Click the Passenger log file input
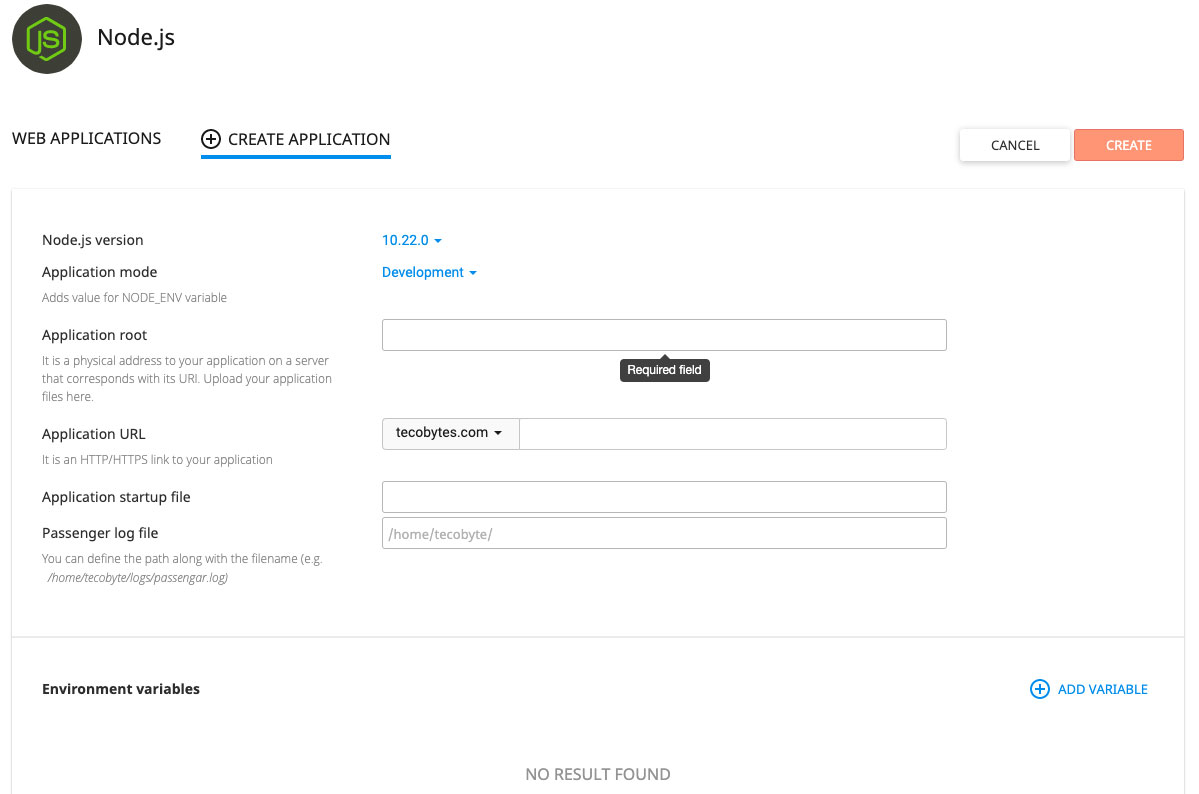 point(664,533)
